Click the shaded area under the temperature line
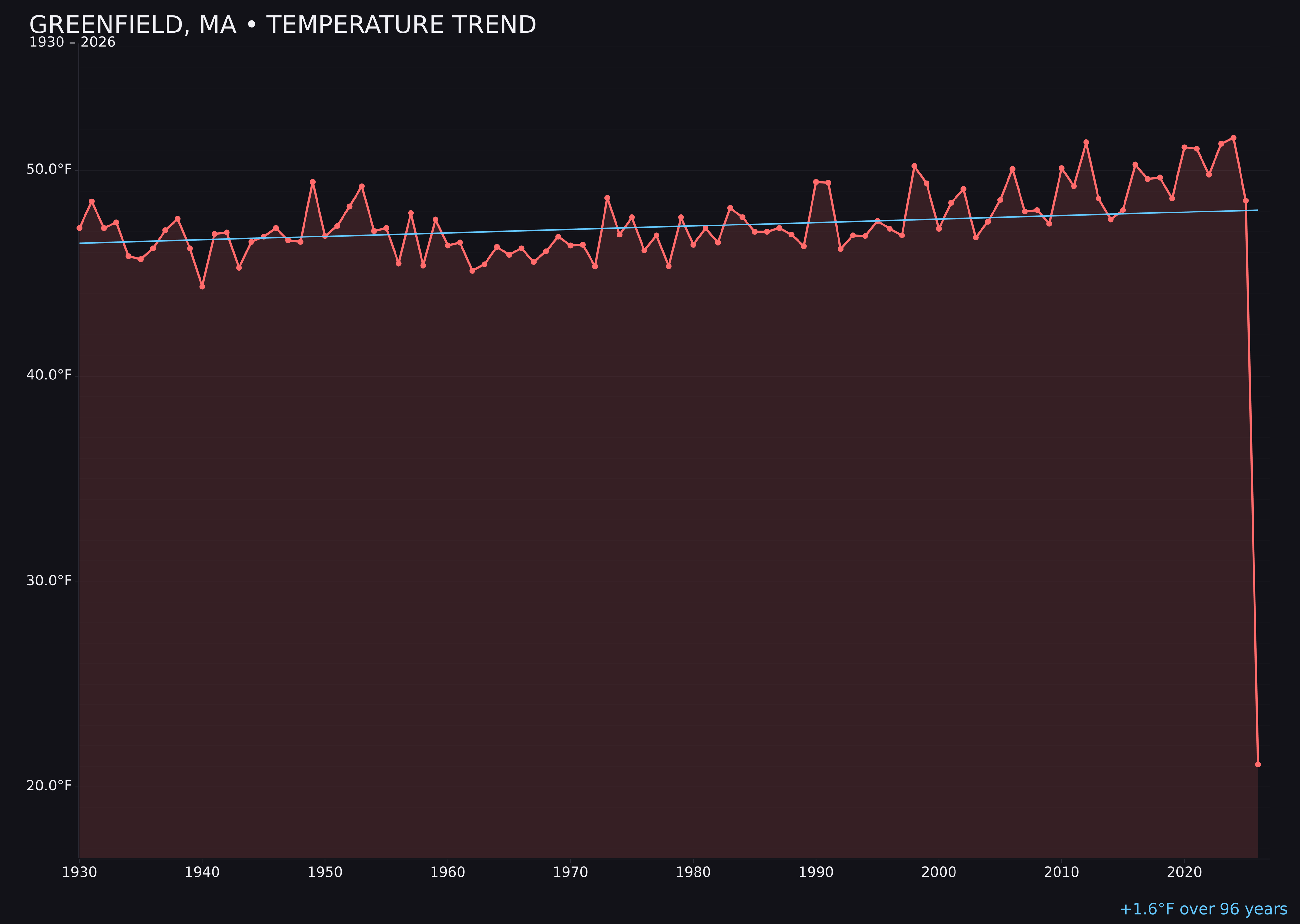 click(x=626, y=512)
